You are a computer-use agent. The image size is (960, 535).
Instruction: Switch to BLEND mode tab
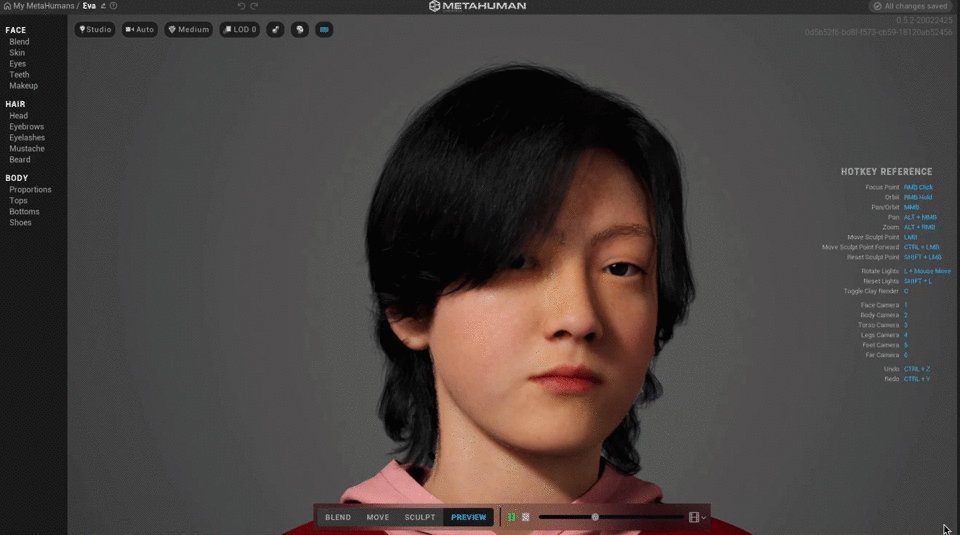click(x=338, y=517)
